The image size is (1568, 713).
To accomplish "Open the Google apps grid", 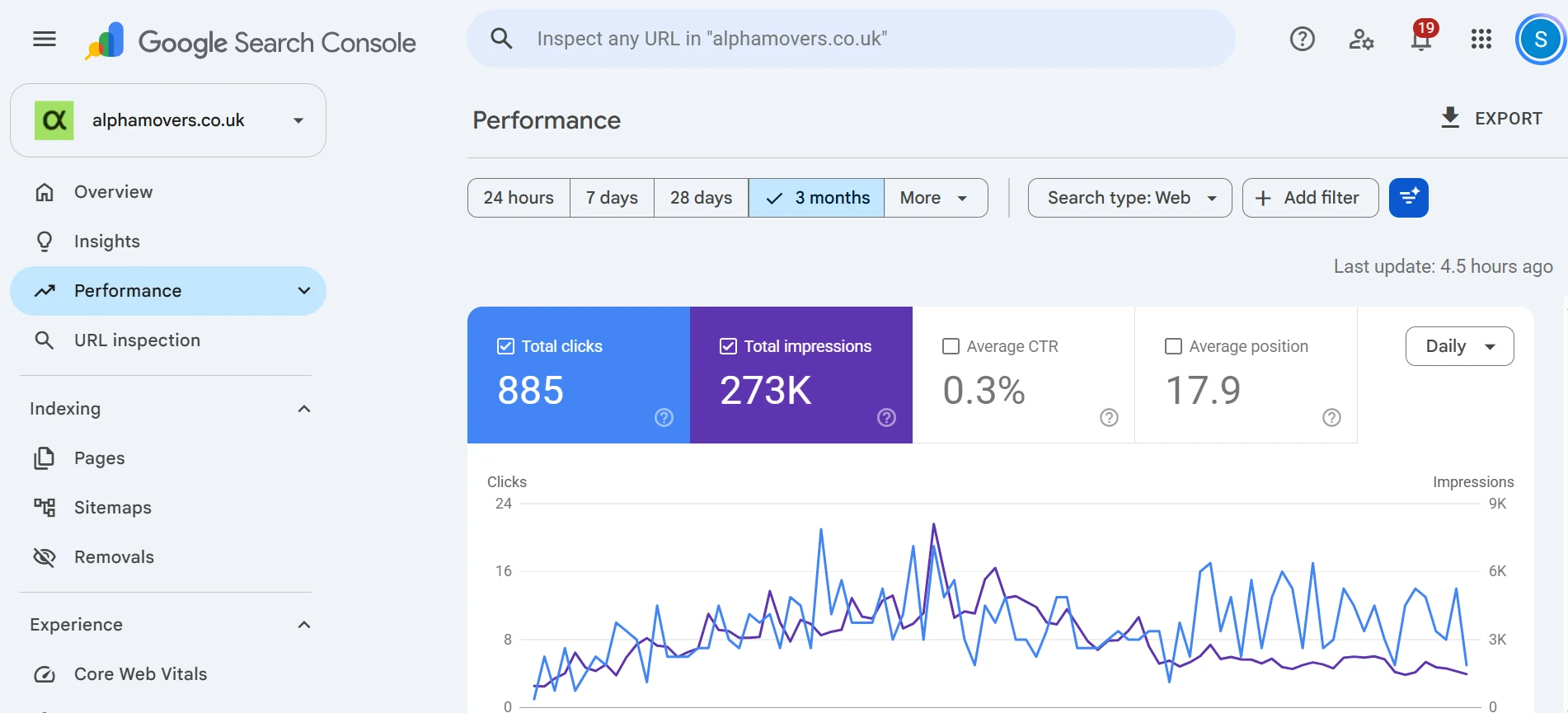I will pyautogui.click(x=1481, y=39).
